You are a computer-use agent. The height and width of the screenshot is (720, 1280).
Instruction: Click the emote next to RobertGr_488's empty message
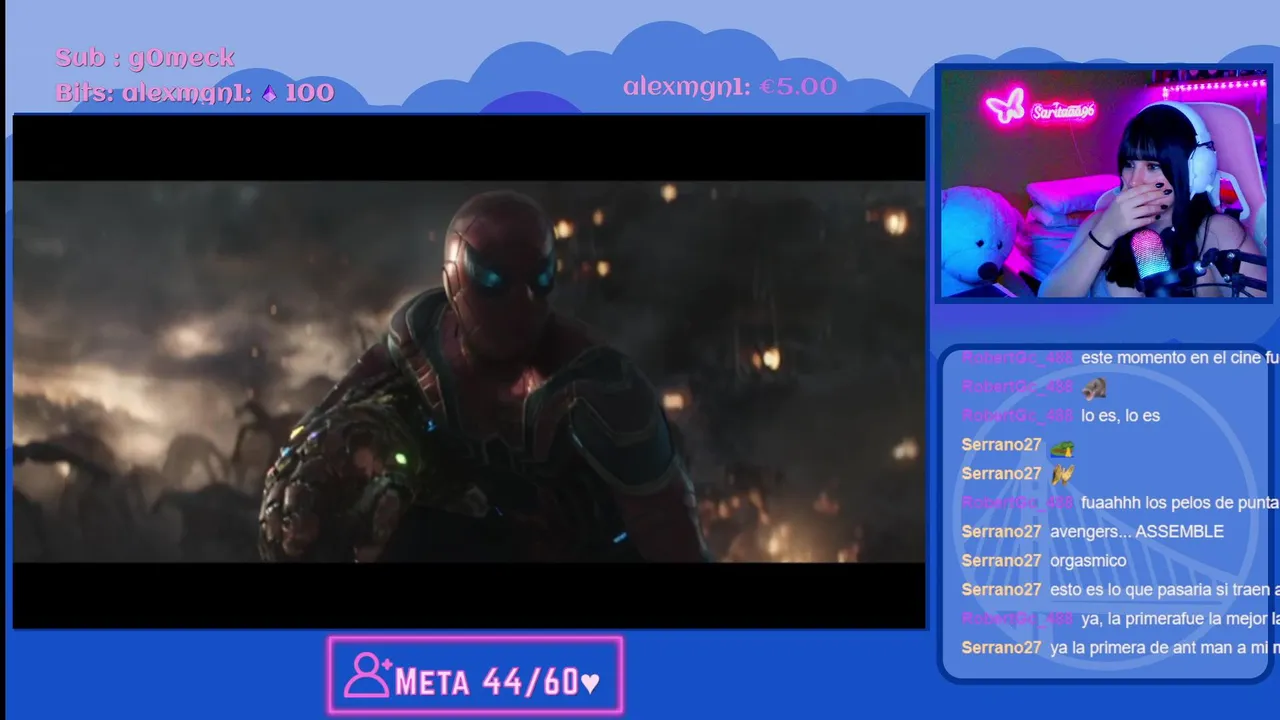point(1094,387)
